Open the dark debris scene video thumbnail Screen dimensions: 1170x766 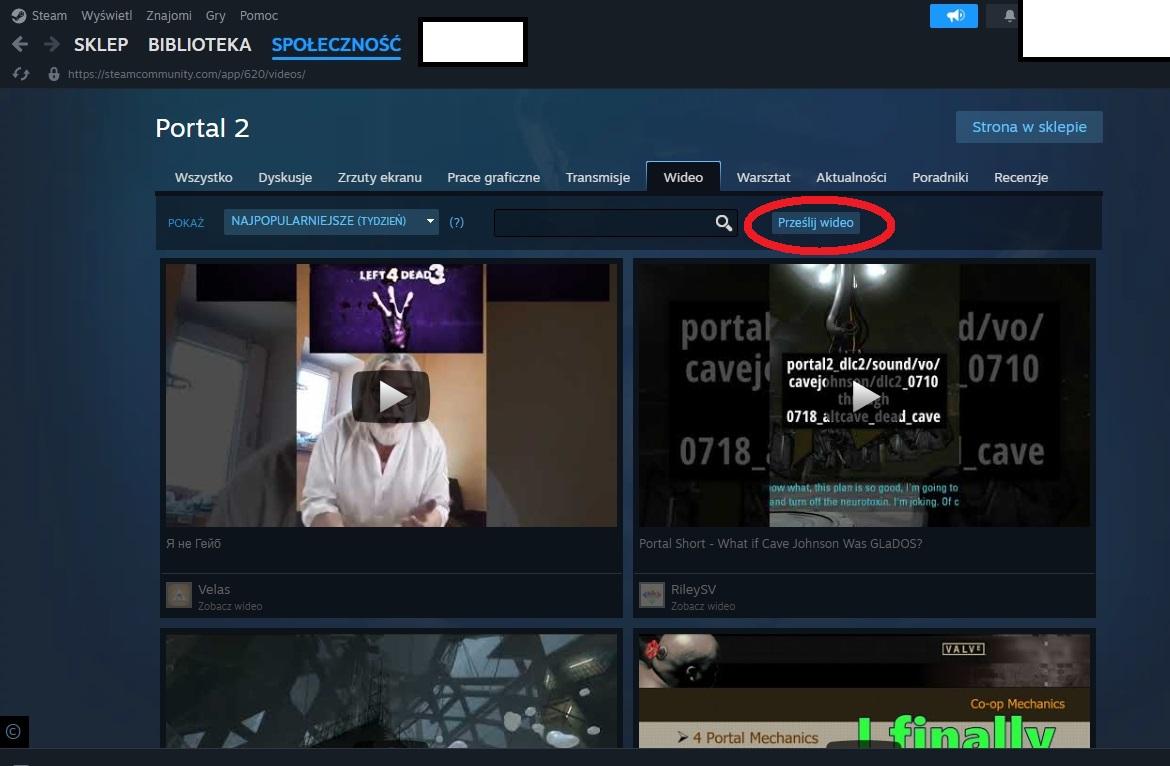(391, 691)
